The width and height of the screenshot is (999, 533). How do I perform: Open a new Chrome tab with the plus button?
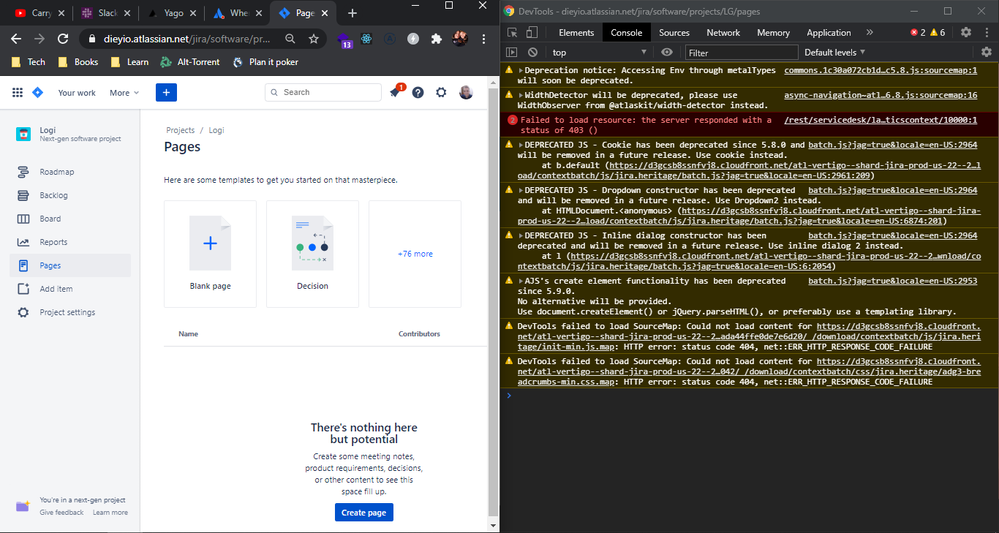[x=352, y=13]
